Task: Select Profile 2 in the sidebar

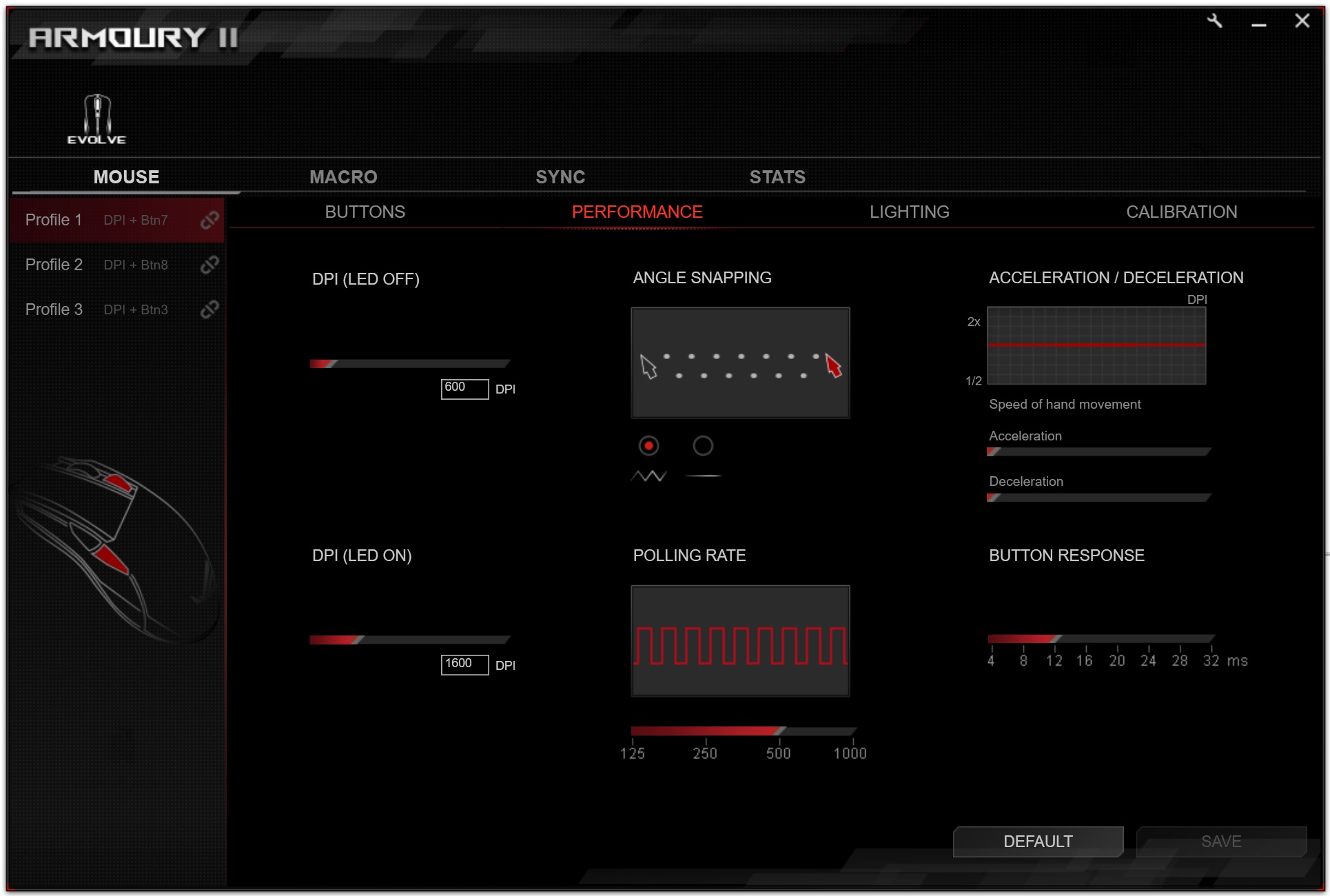Action: 54,265
